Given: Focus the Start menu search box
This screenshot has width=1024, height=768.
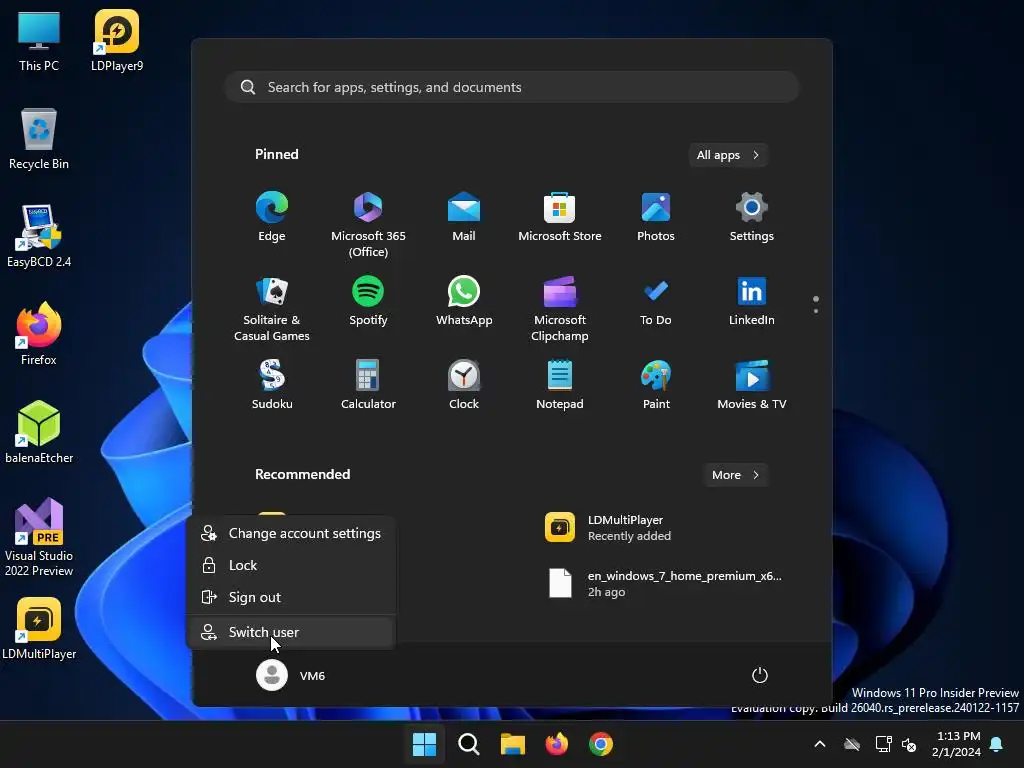Looking at the screenshot, I should point(512,87).
